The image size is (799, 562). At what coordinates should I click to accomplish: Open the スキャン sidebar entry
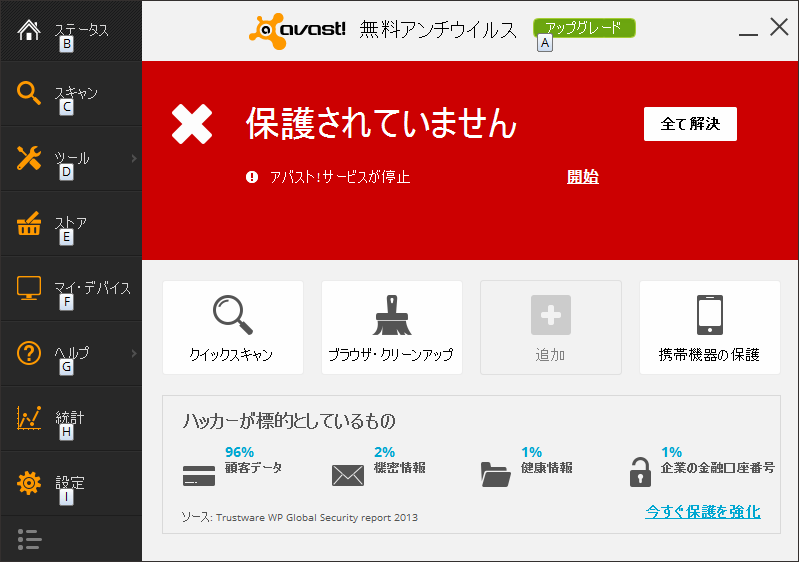point(76,93)
